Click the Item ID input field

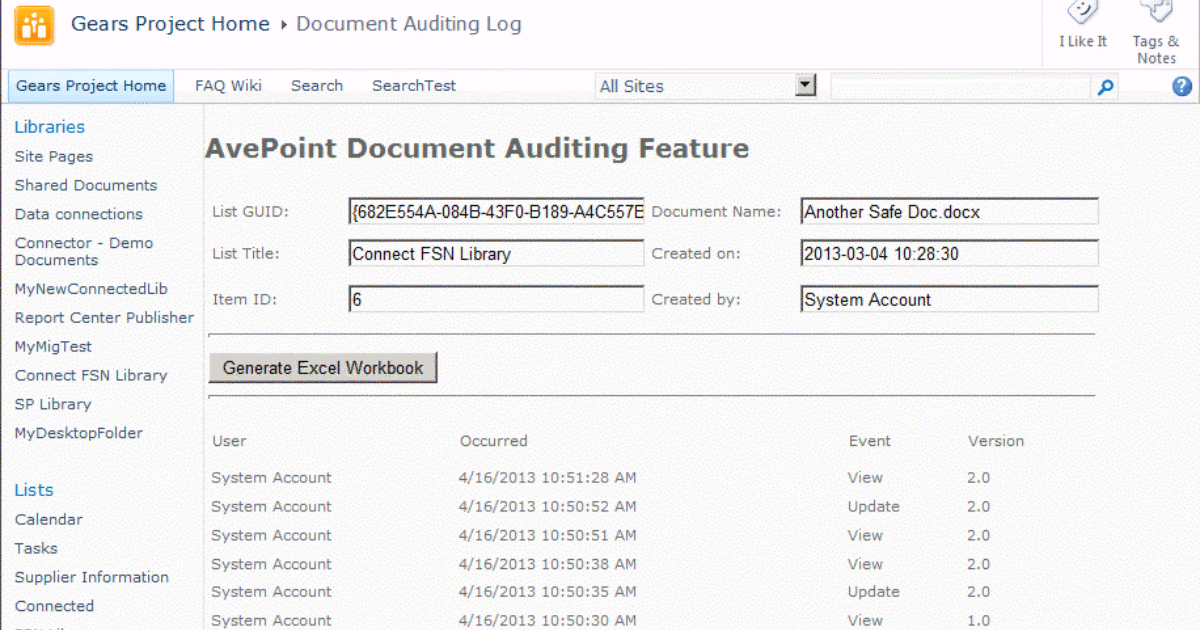[496, 299]
